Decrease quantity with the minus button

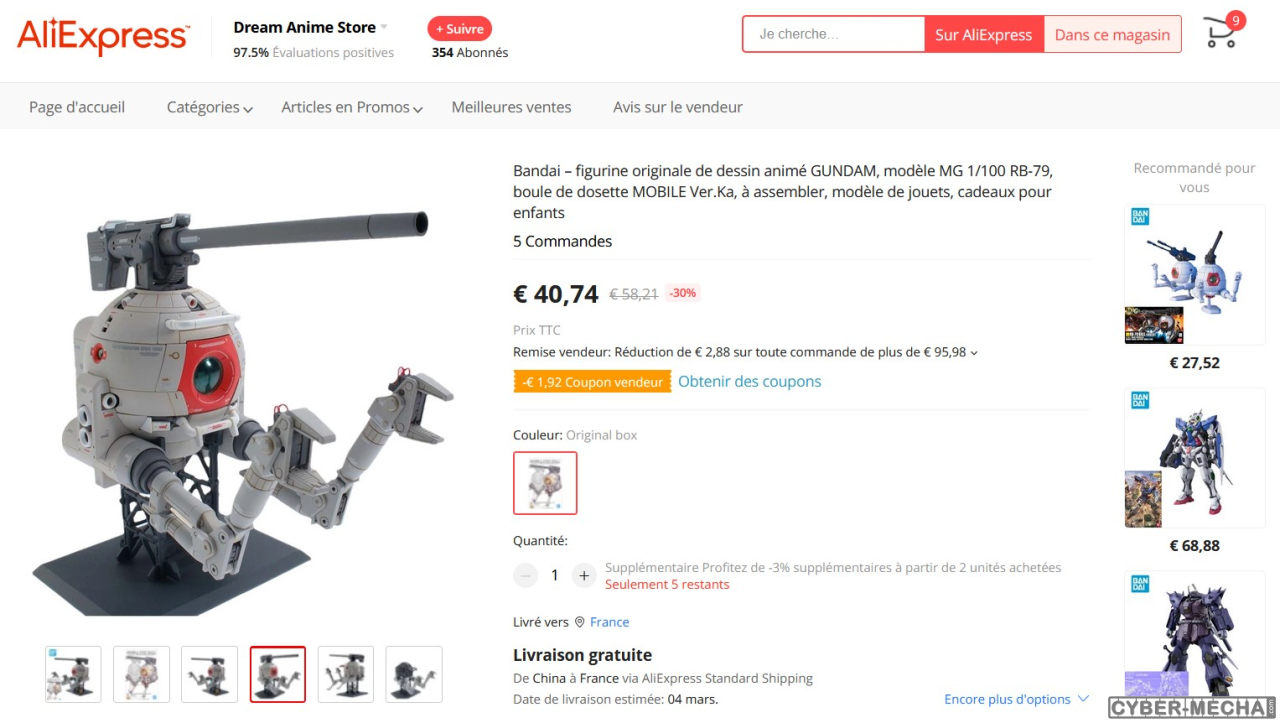click(526, 576)
